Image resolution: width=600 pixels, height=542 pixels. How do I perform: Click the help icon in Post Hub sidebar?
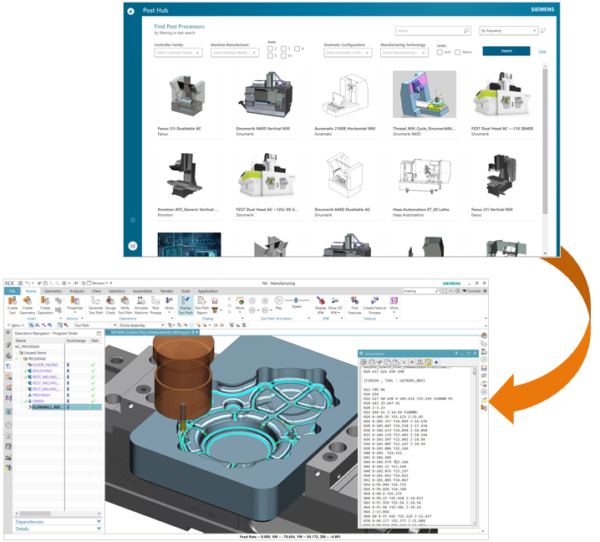pos(132,220)
